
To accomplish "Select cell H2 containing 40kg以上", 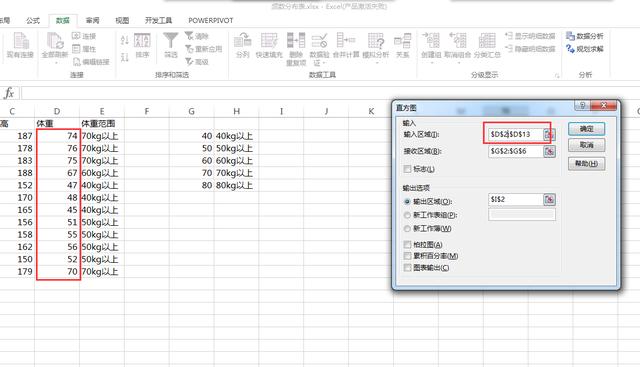I will point(236,136).
